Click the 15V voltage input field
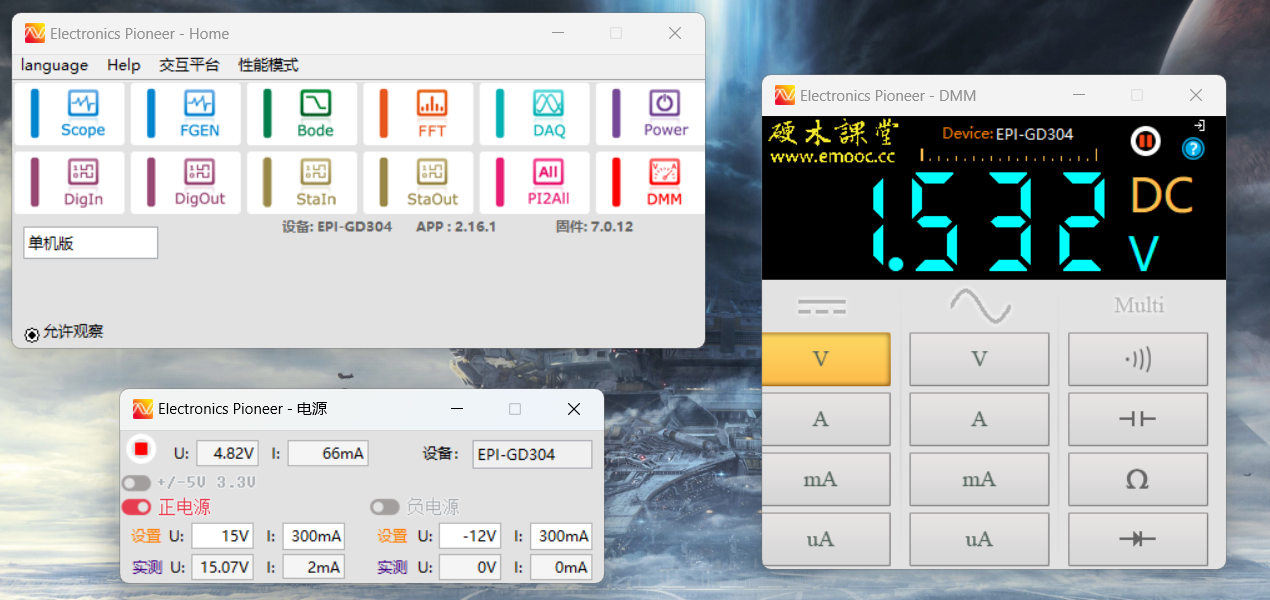The width and height of the screenshot is (1270, 600). [x=222, y=535]
